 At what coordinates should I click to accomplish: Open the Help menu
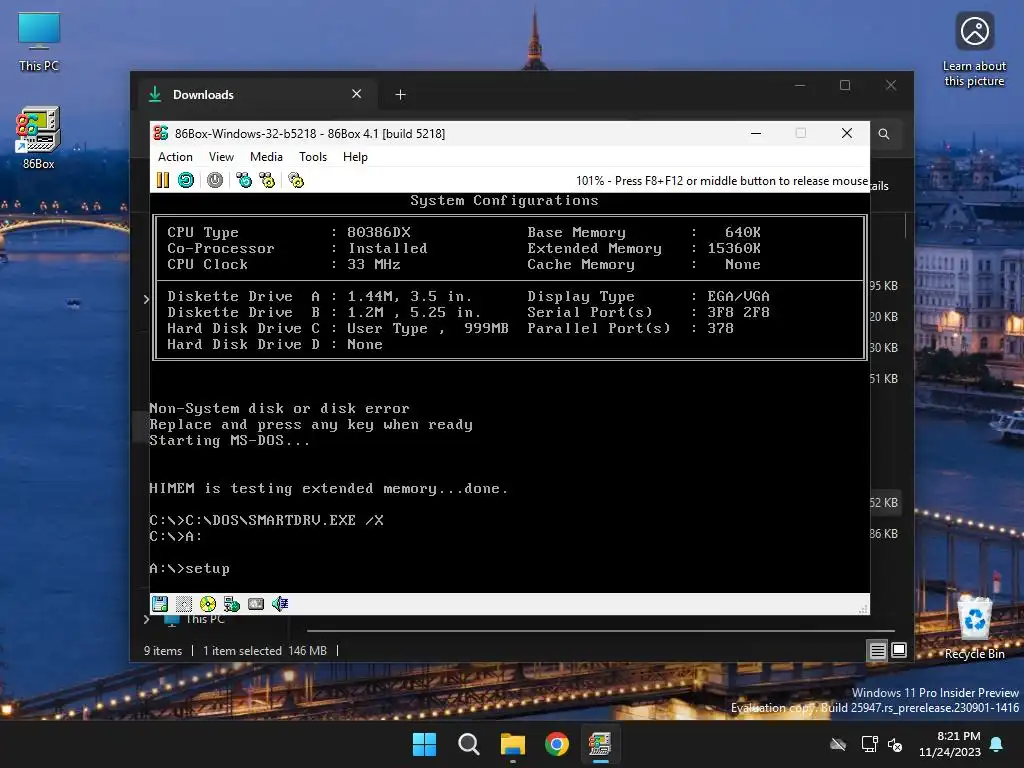[355, 157]
